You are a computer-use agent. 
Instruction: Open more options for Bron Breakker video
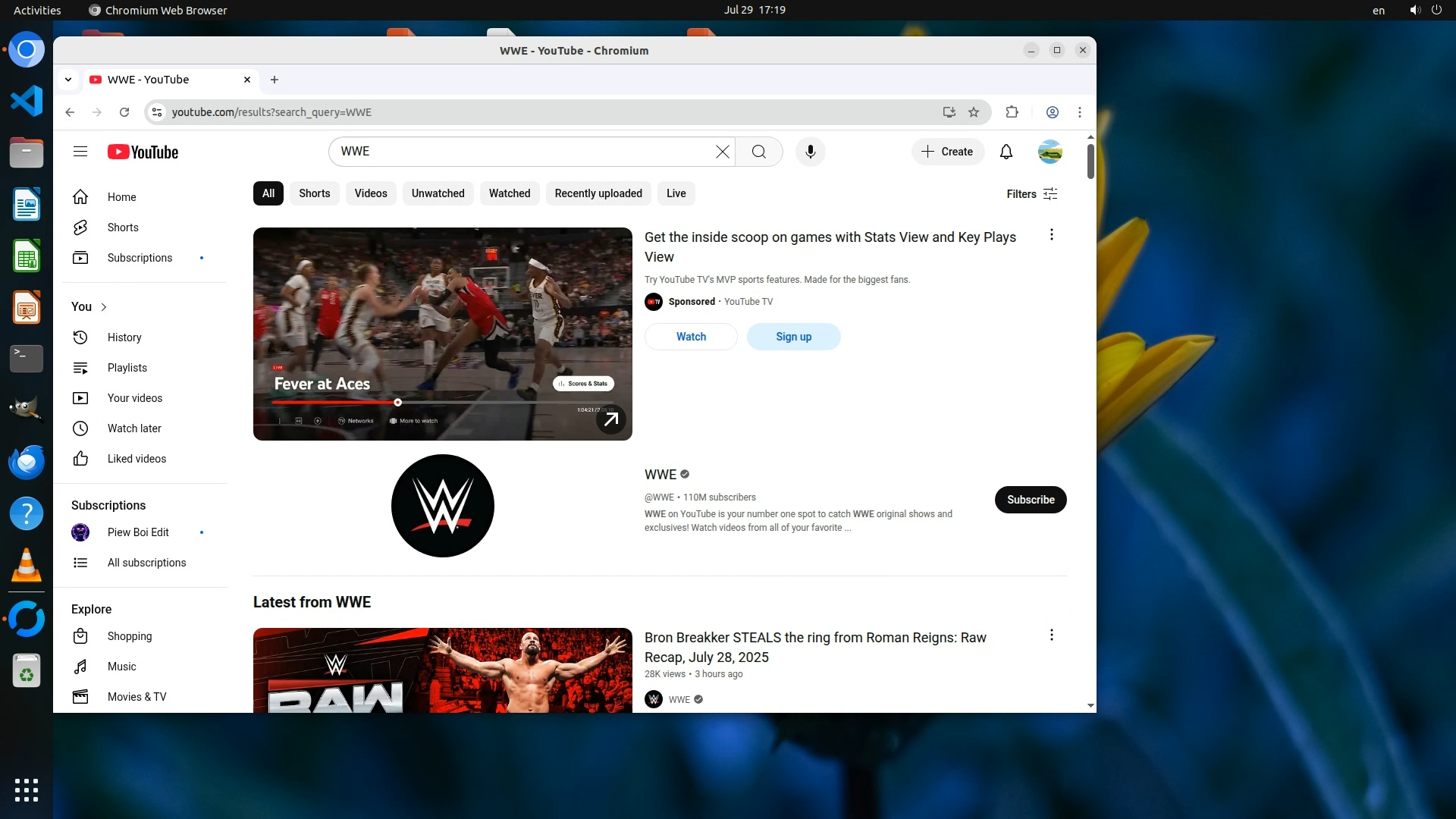1051,635
